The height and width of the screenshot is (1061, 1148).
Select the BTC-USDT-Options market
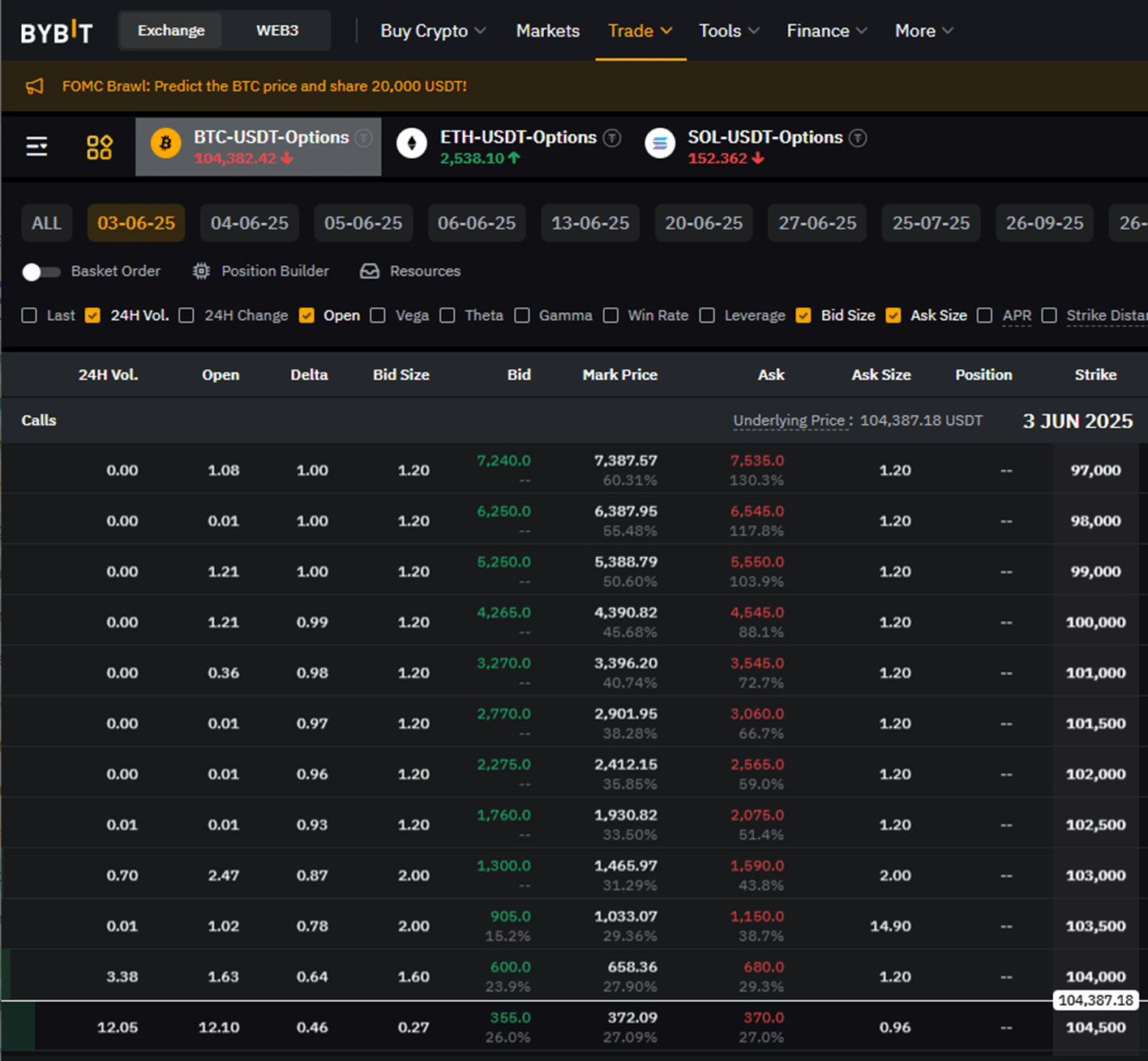258,146
